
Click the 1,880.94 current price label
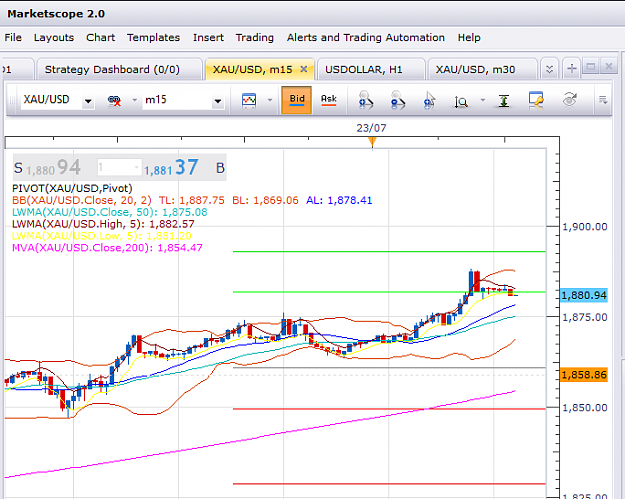[584, 295]
